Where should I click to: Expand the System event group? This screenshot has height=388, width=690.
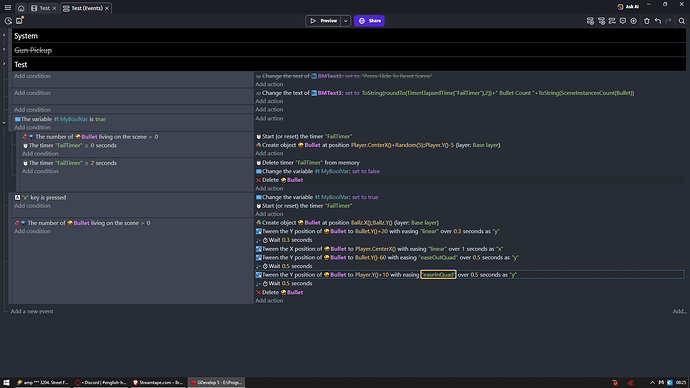pos(4,35)
